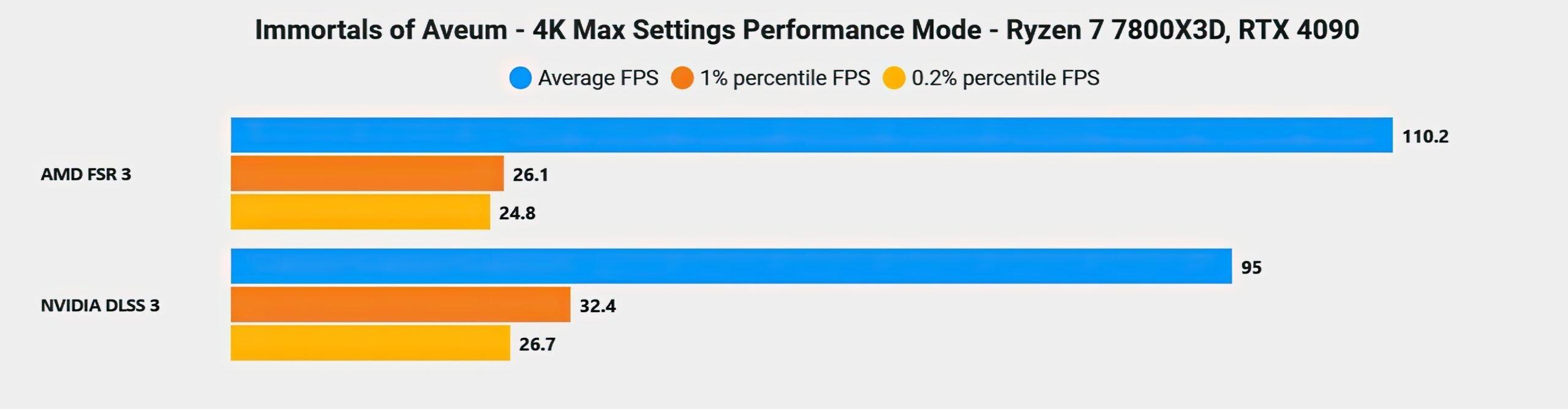The width and height of the screenshot is (1568, 409).
Task: Select AMD FSR 3 yellow 0.2% percentile bar
Action: (360, 212)
